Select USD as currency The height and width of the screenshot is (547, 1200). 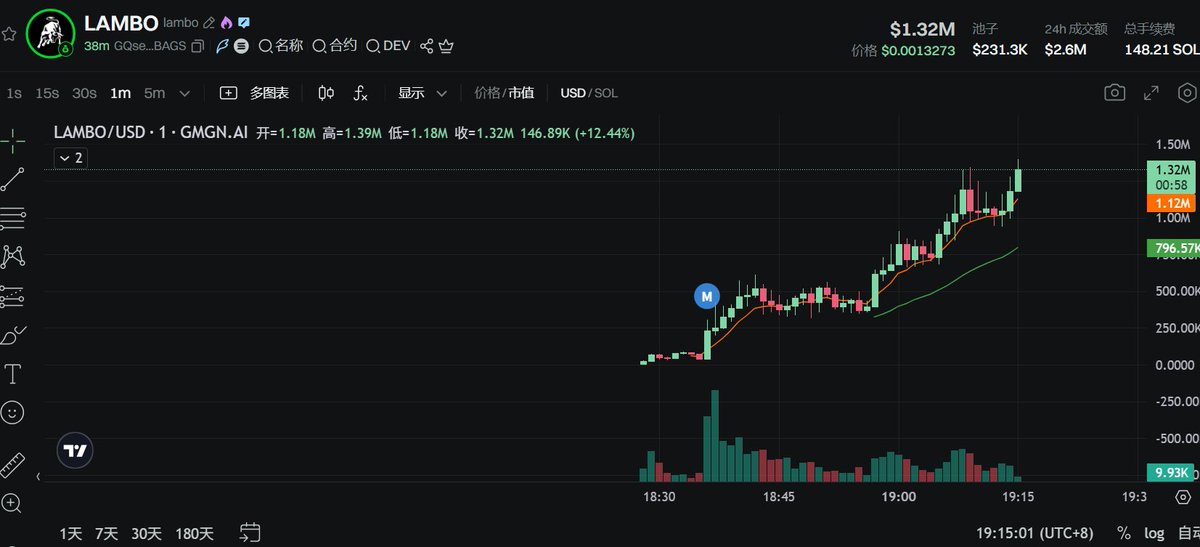(573, 93)
